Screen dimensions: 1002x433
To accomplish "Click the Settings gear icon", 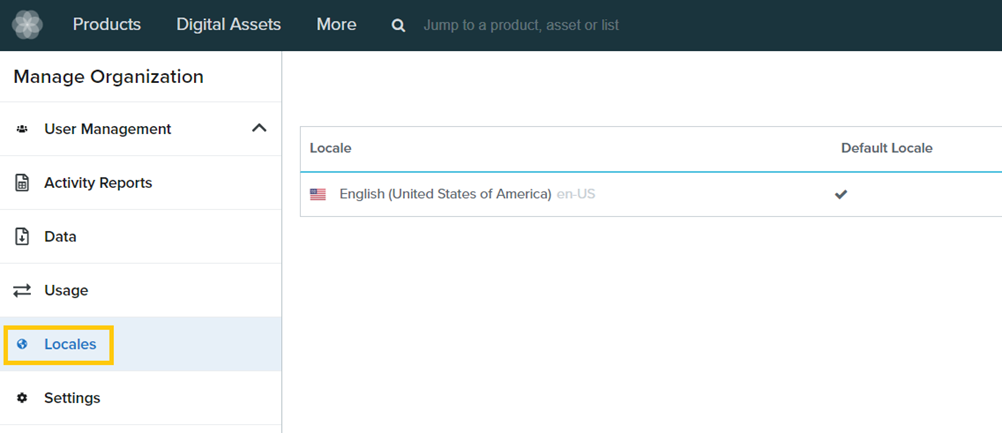I will [22, 398].
